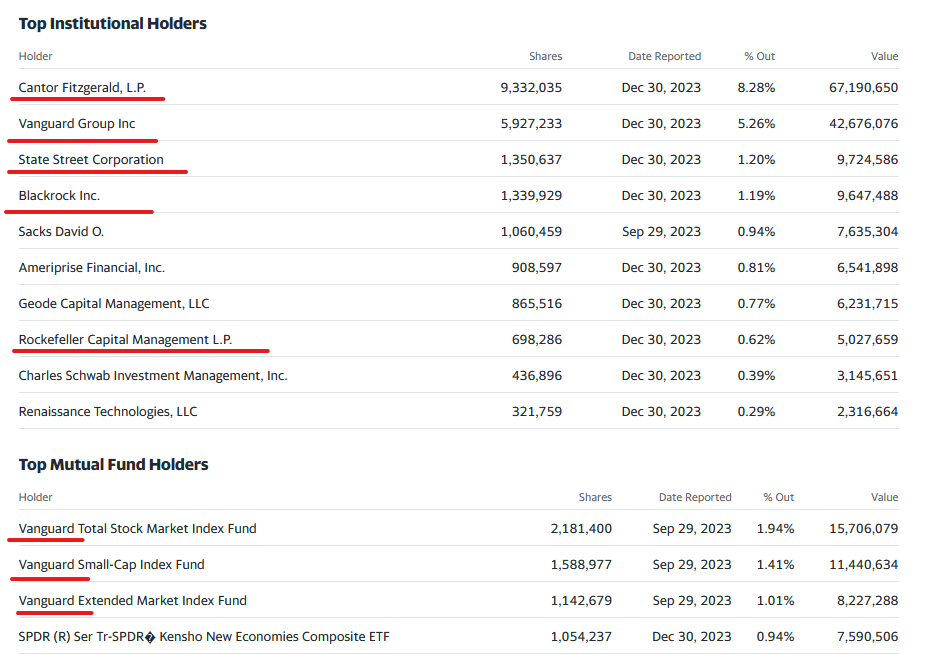This screenshot has height=655, width=929.
Task: Click the Top Mutual Fund Holders heading
Action: tap(113, 464)
